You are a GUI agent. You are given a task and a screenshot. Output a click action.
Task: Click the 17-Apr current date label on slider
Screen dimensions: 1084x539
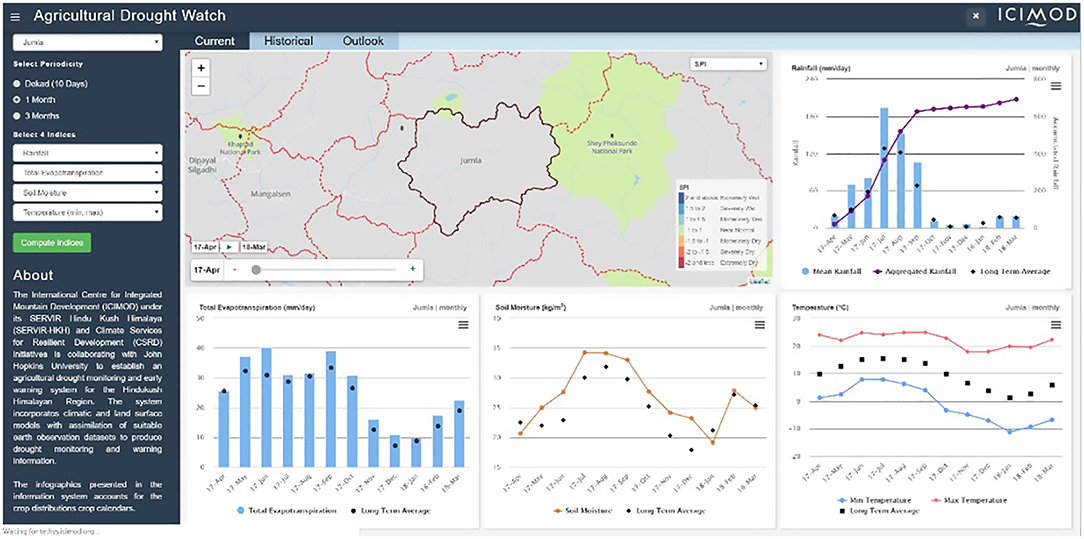click(205, 269)
